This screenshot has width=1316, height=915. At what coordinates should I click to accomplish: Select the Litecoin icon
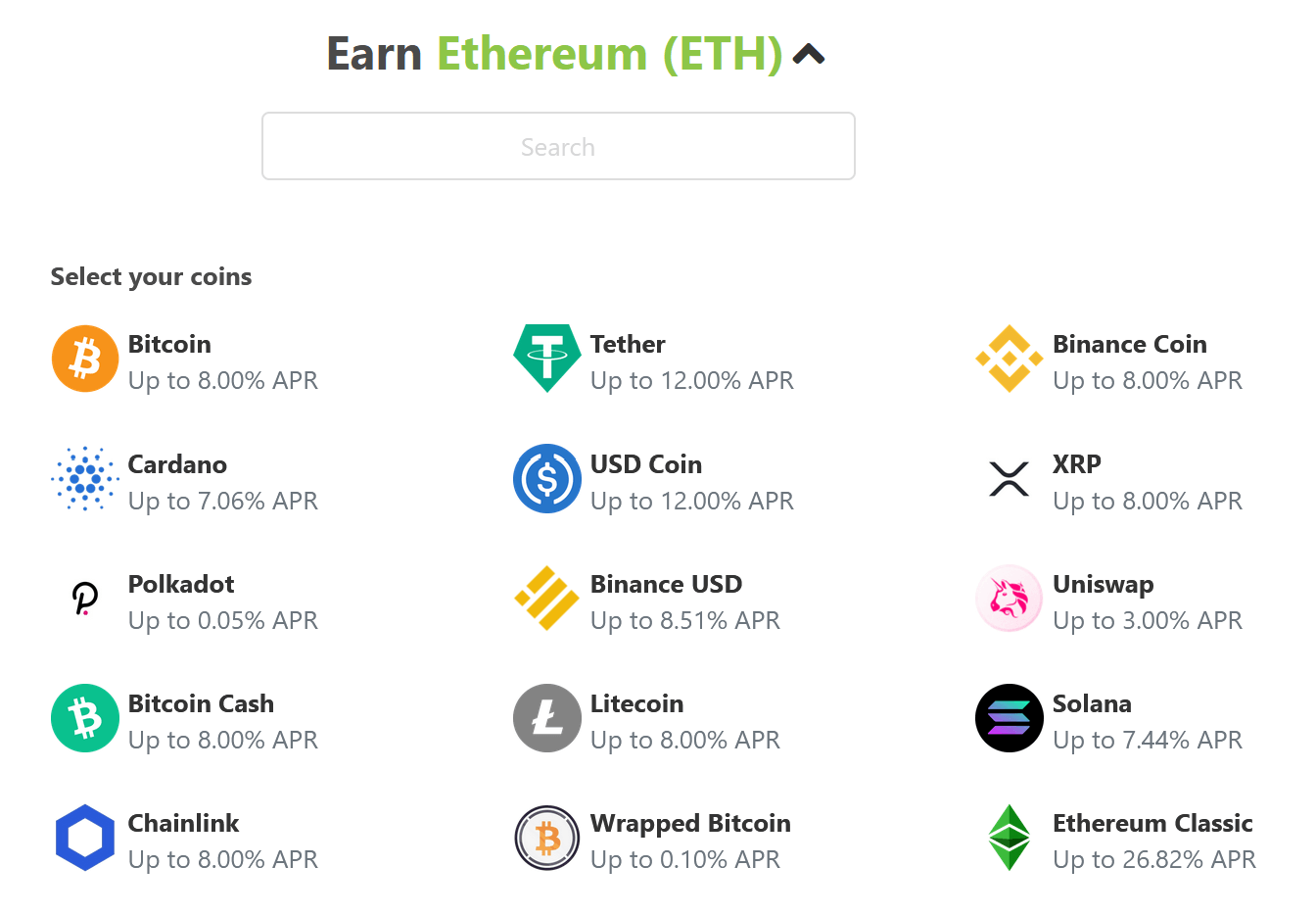click(x=547, y=718)
